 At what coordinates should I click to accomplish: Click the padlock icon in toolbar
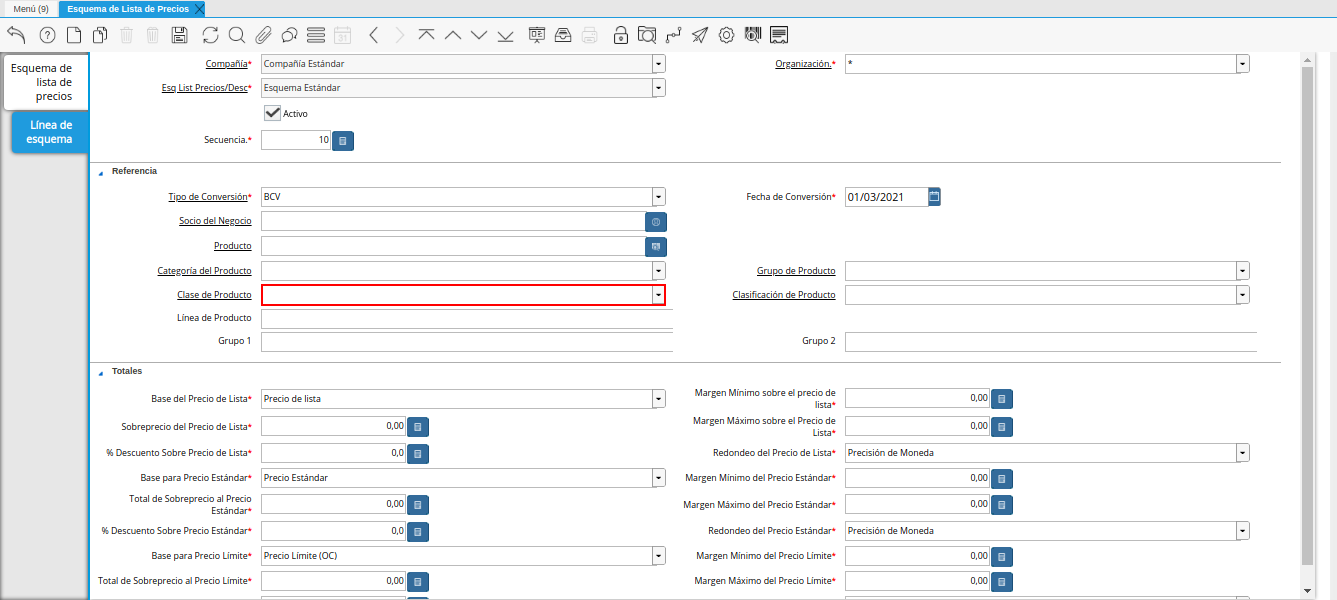621,35
